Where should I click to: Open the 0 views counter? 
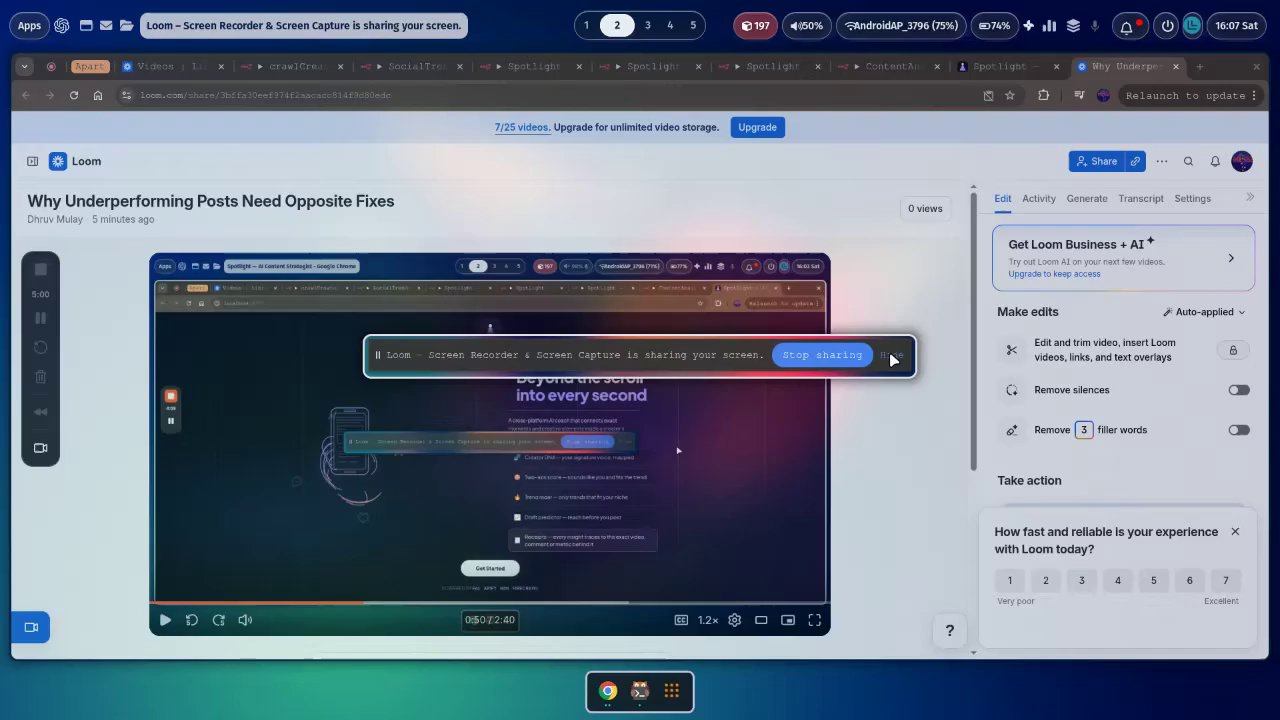(925, 208)
